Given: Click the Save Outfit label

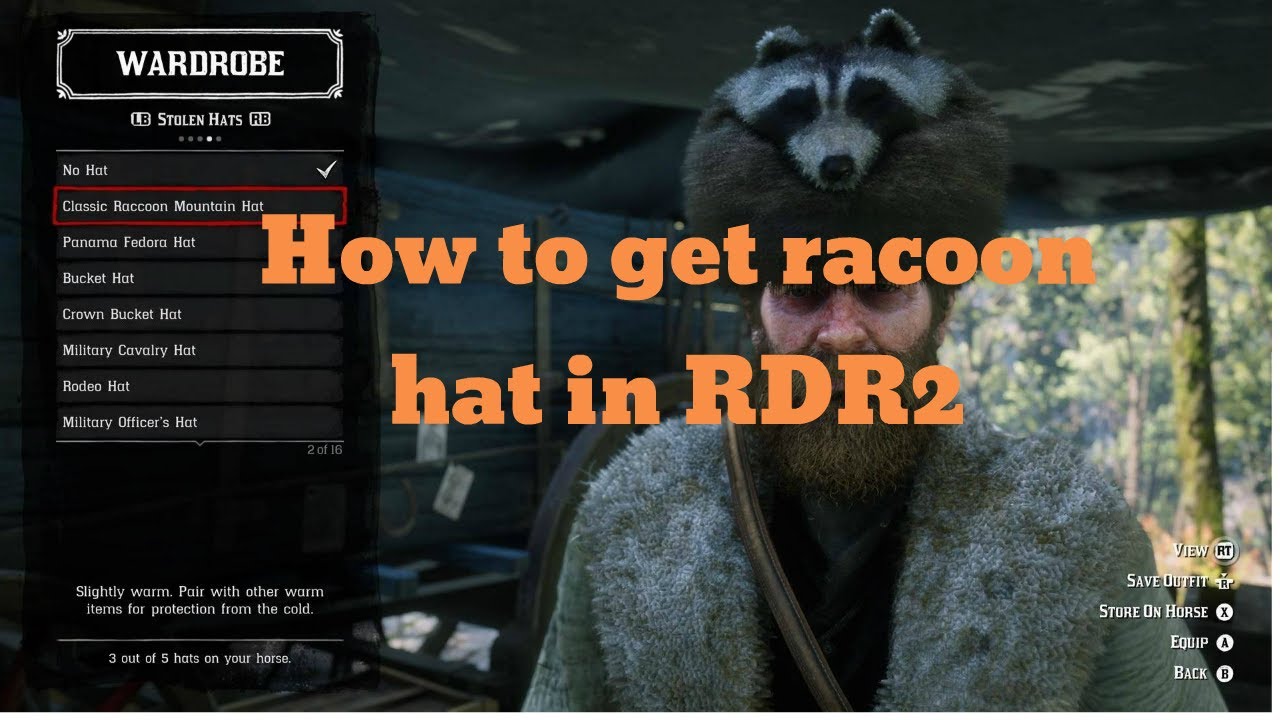Looking at the screenshot, I should tap(1167, 581).
